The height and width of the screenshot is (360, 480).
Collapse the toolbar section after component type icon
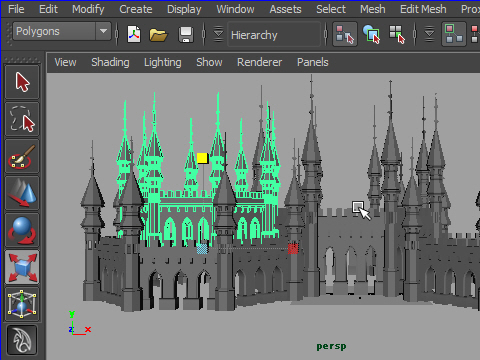(x=429, y=34)
